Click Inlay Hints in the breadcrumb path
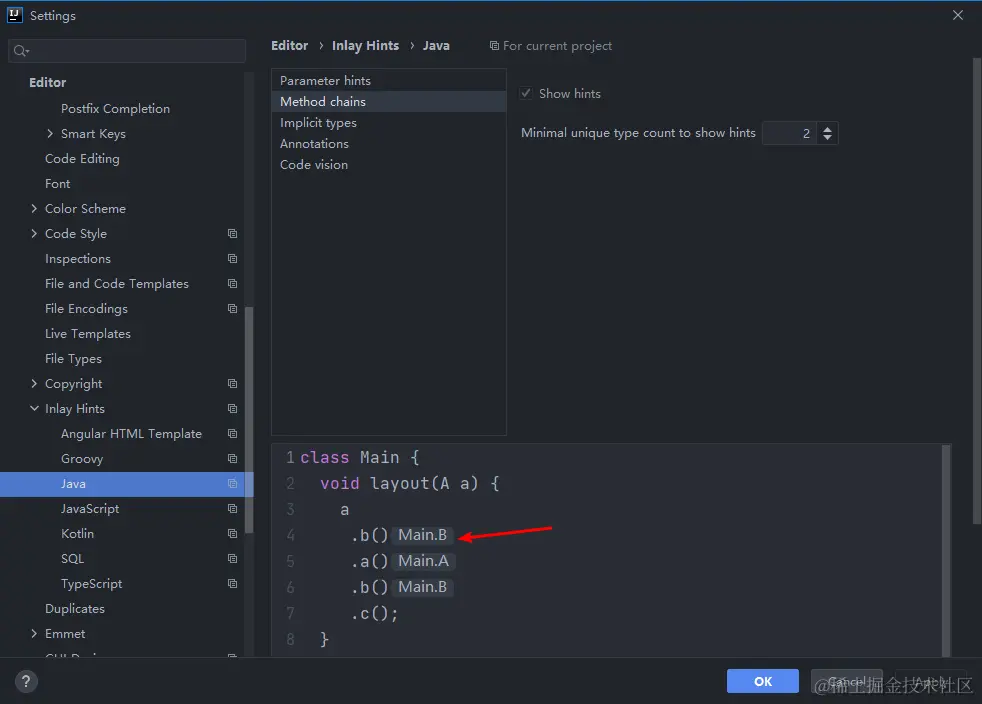Viewport: 982px width, 704px height. (365, 46)
